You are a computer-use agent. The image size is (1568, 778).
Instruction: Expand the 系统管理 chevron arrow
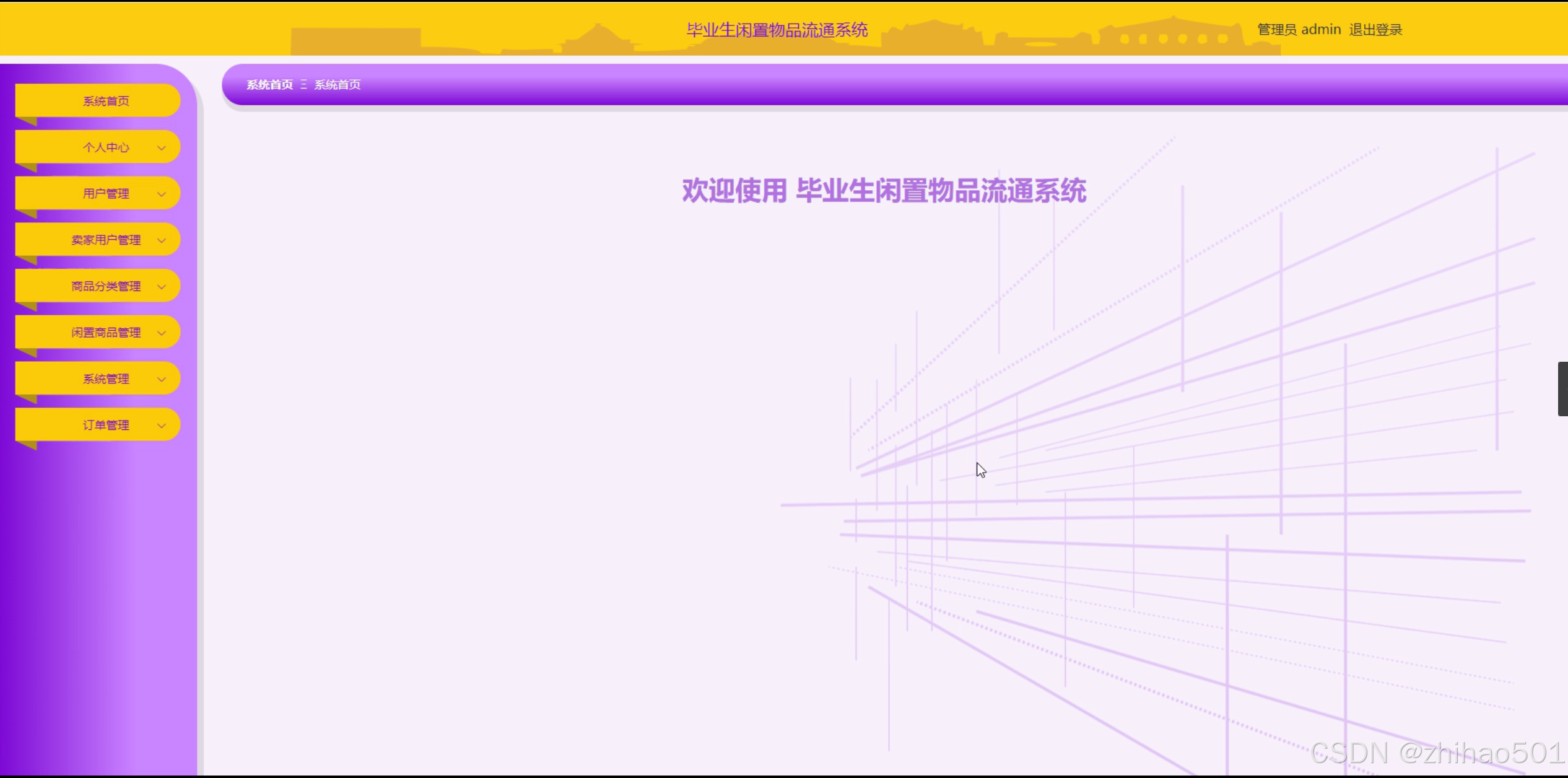(x=162, y=380)
